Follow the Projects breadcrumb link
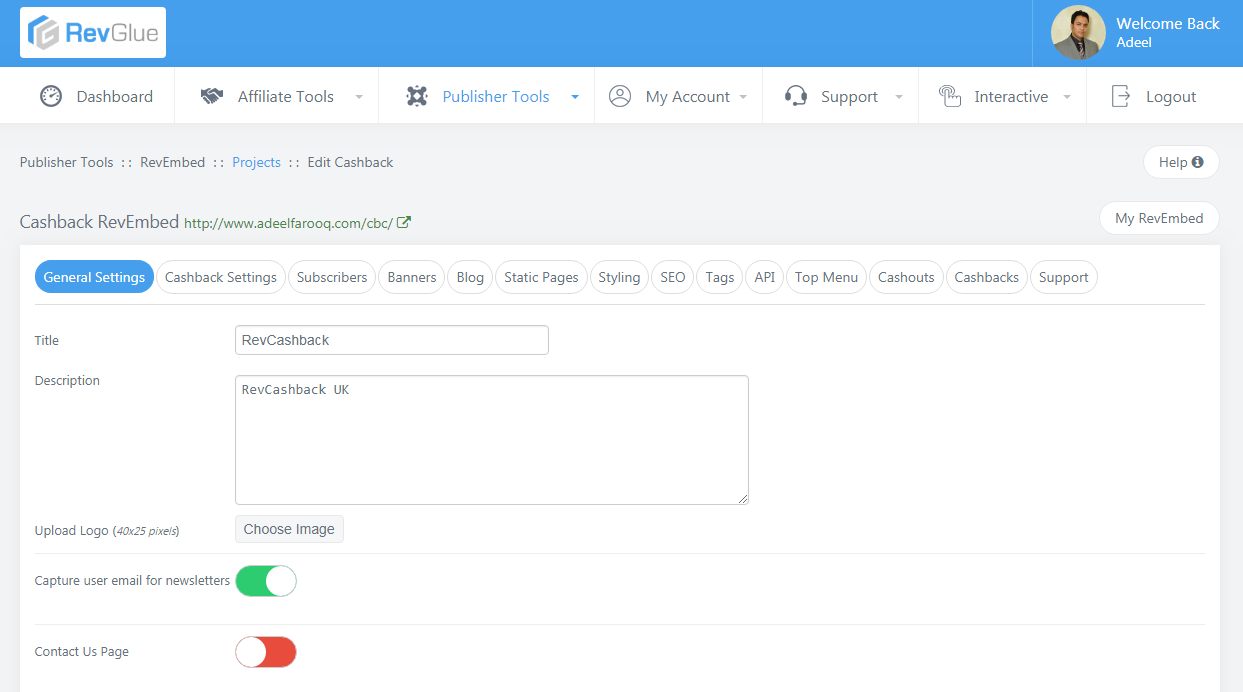Viewport: 1243px width, 692px height. coord(257,162)
